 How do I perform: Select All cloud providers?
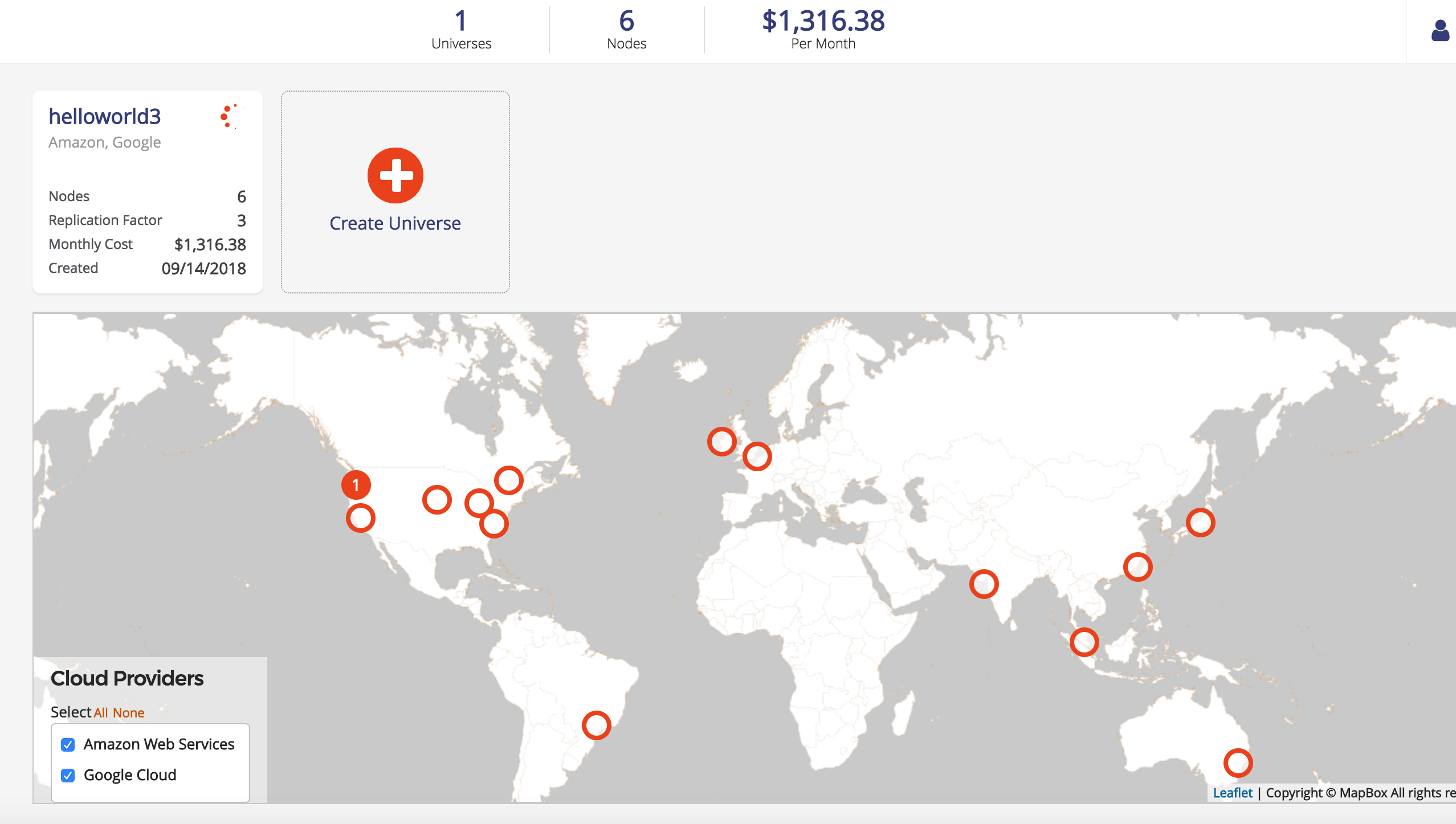click(x=101, y=713)
